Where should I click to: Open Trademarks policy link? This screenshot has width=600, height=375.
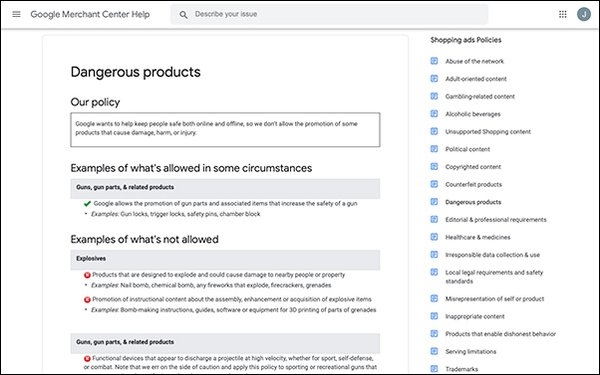461,369
